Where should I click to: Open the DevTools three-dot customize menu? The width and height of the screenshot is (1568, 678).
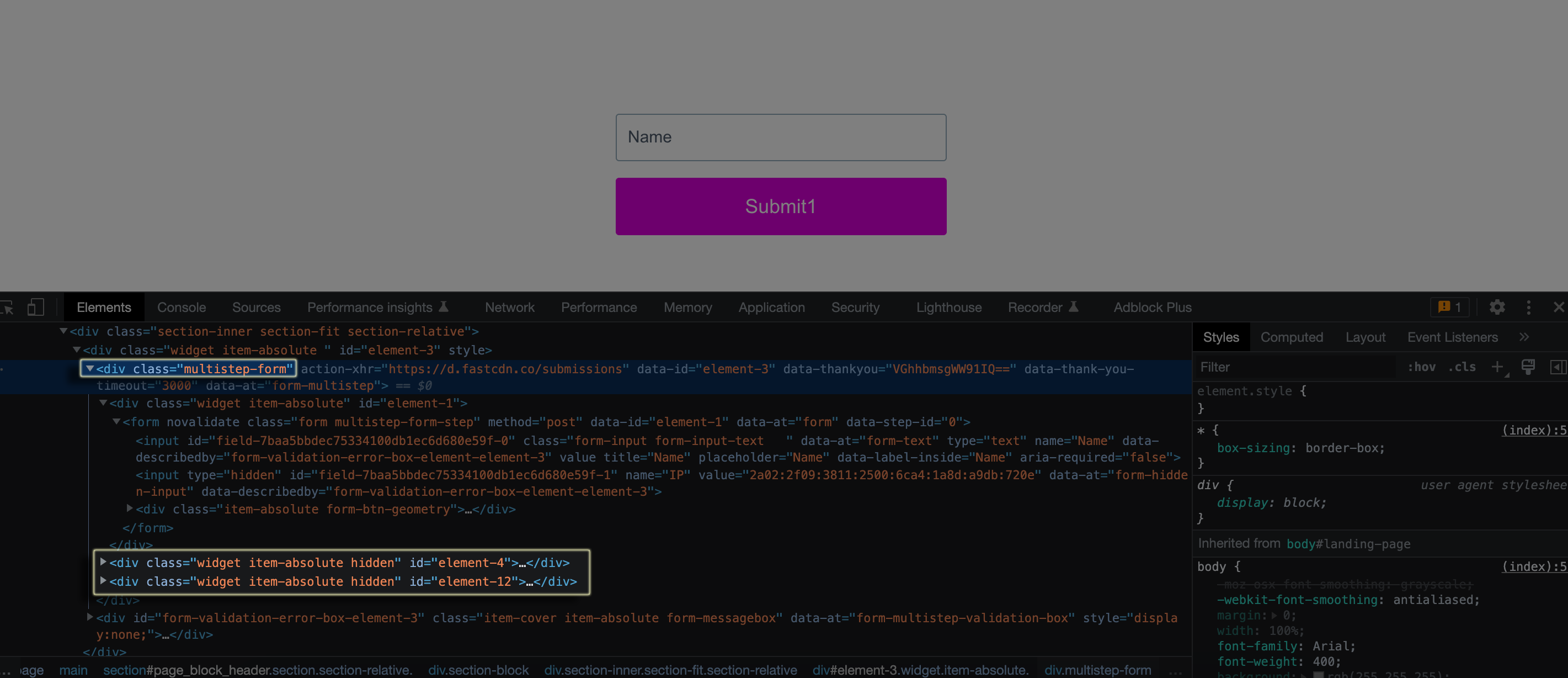pyautogui.click(x=1528, y=307)
